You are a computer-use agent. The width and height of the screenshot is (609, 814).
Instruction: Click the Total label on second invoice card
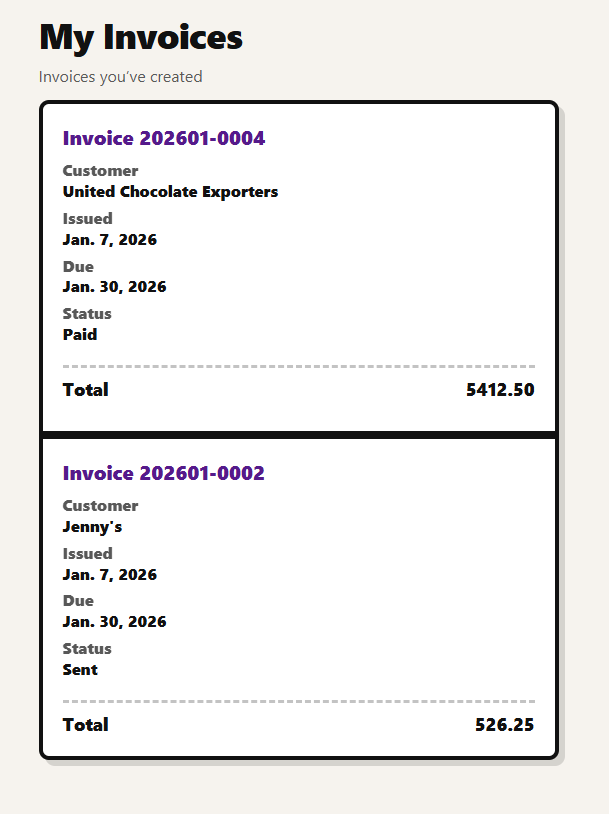(86, 725)
